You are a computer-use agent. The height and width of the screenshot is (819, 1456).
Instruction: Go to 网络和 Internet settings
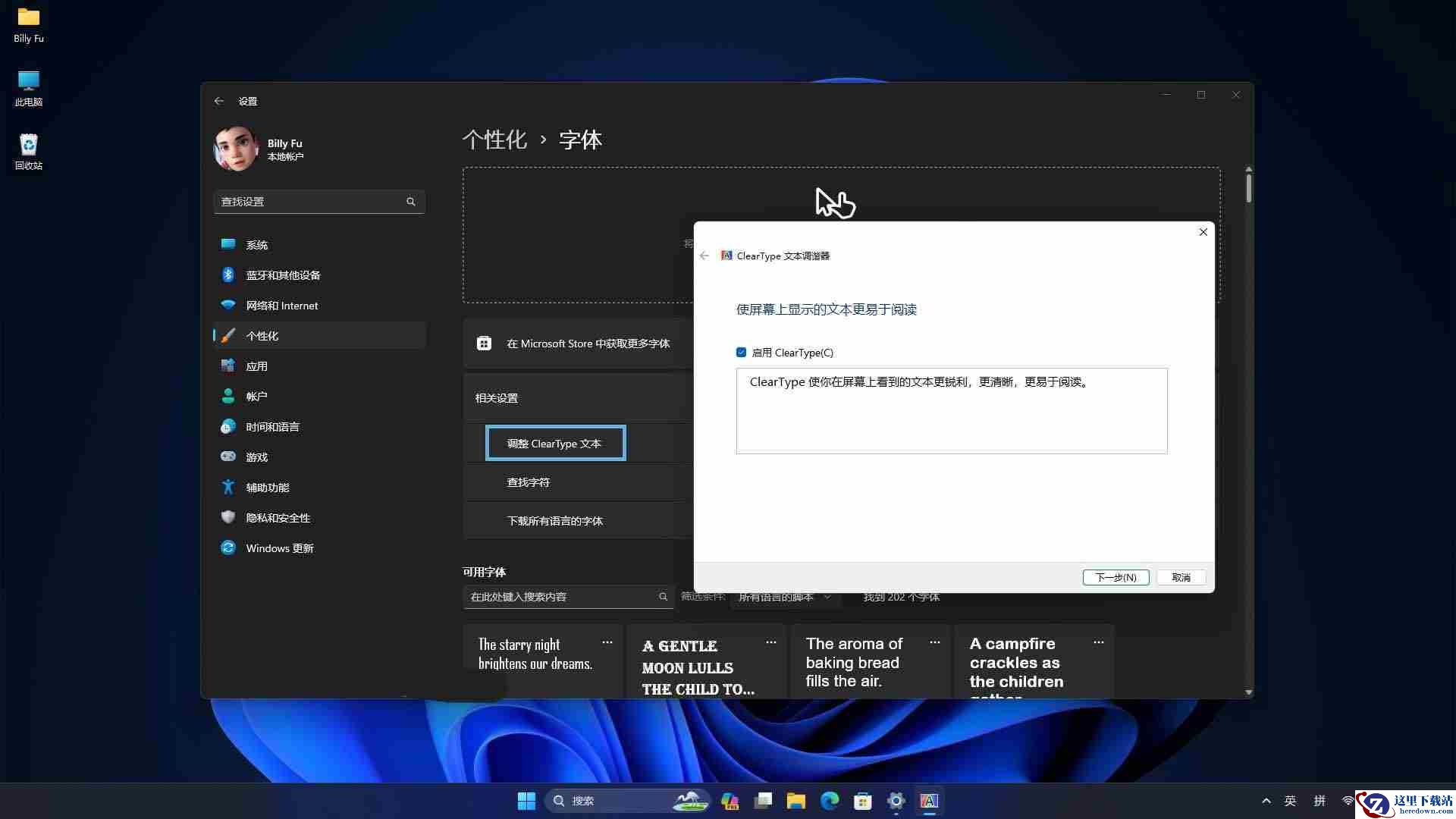[x=319, y=306]
